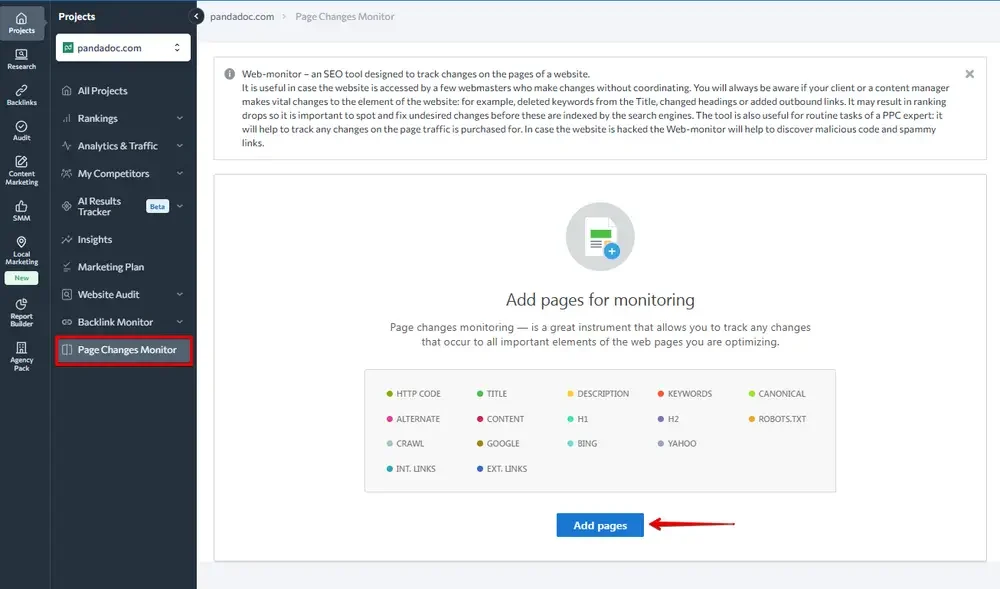Click the AI Results Tracker diamond icon
The width and height of the screenshot is (1000, 589).
66,206
